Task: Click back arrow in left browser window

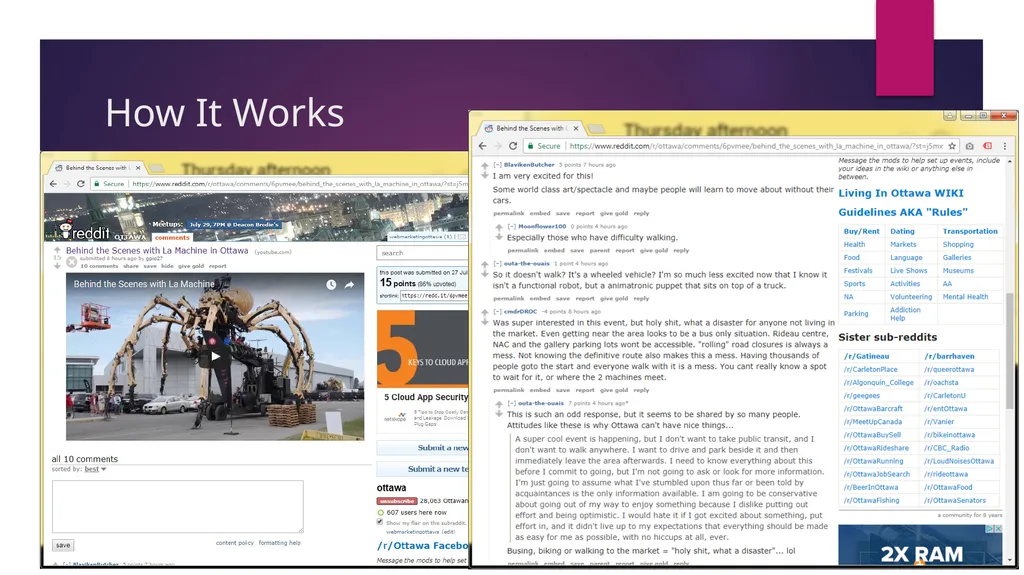Action: 53,184
